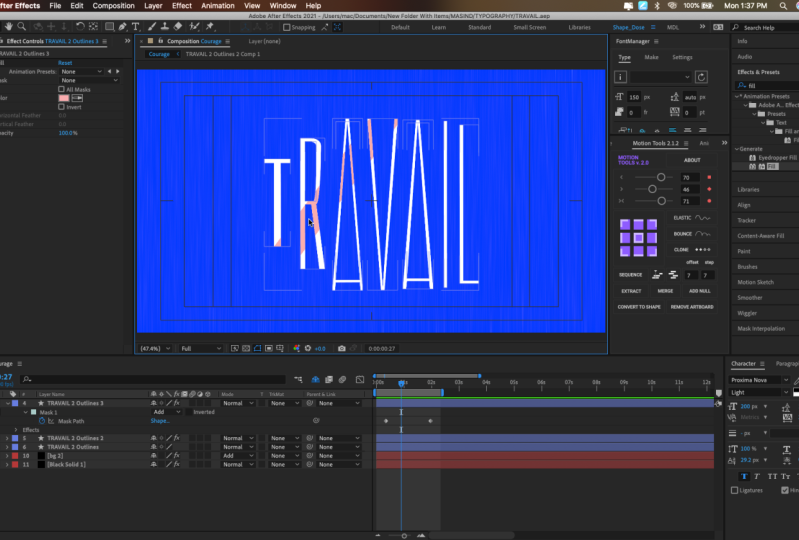Click the REMOVE ARTBOARD button
The width and height of the screenshot is (799, 540).
coord(692,307)
